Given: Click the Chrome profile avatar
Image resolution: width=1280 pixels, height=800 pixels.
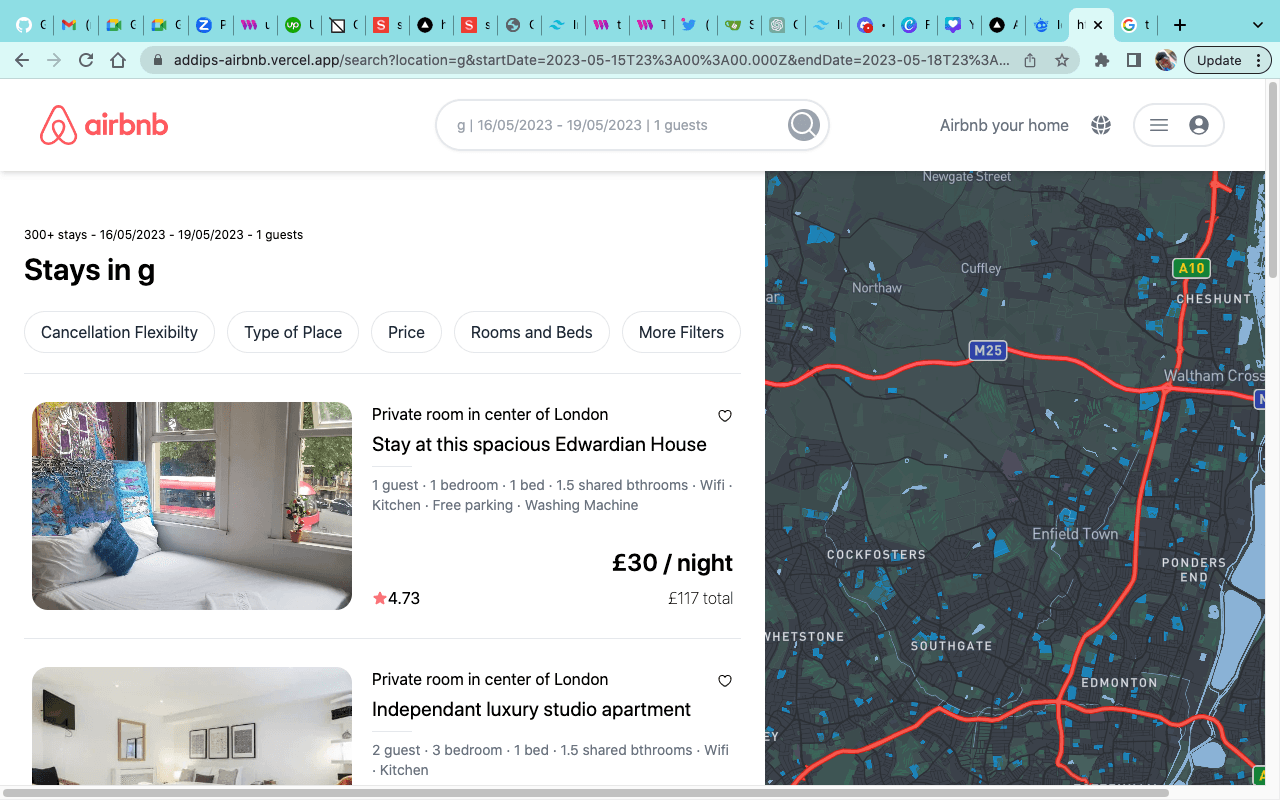Looking at the screenshot, I should [1165, 60].
